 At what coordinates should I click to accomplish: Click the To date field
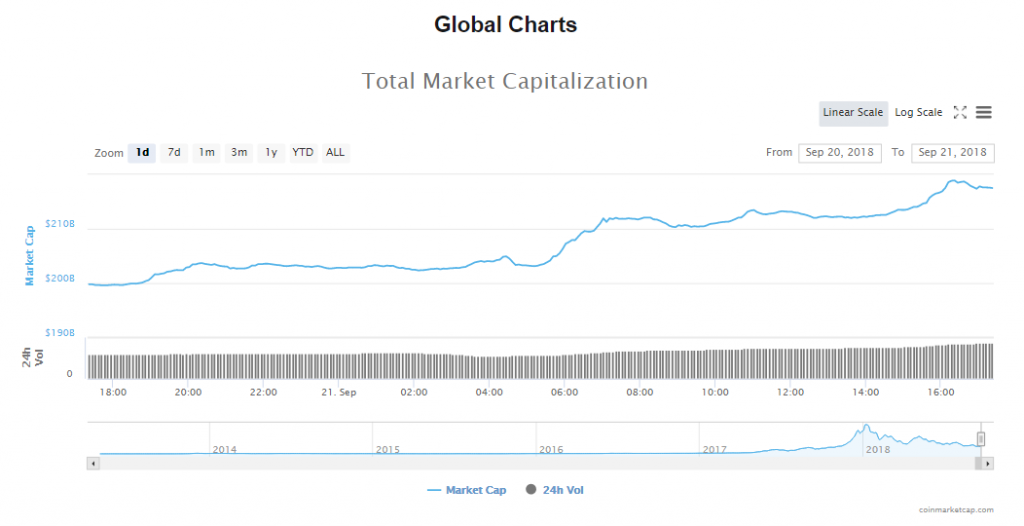pos(952,153)
